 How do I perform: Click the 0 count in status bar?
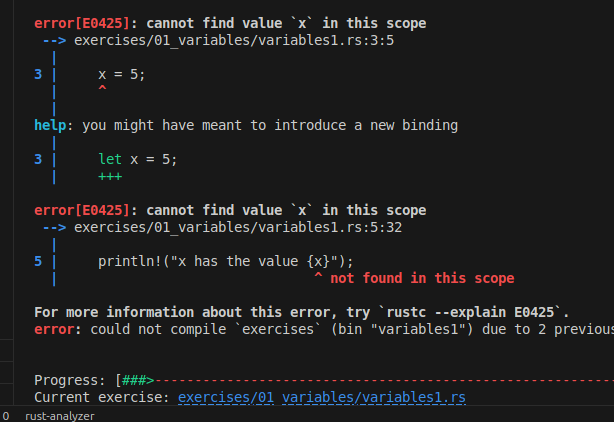(x=6, y=415)
